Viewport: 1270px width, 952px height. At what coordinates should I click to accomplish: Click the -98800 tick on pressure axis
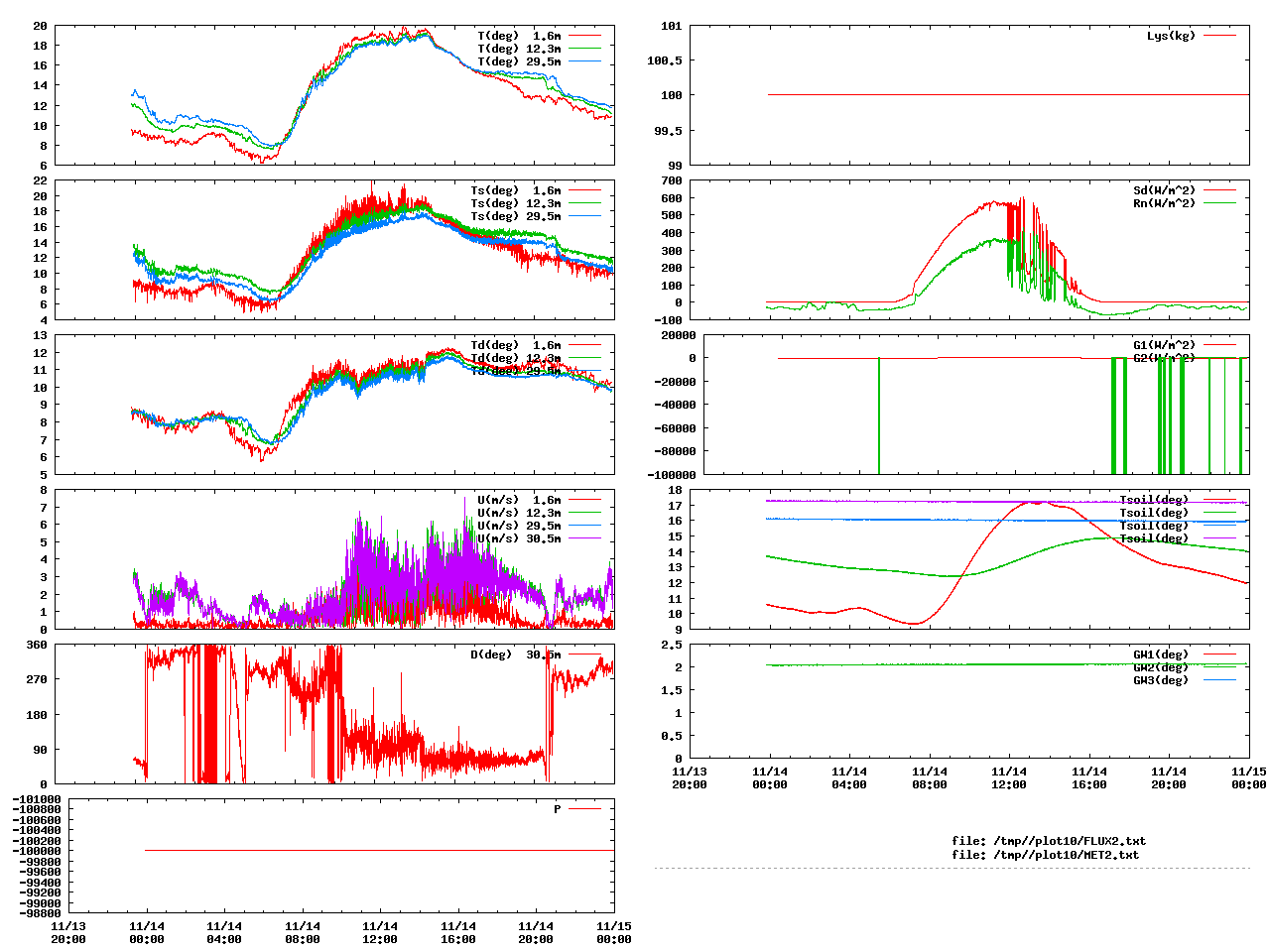click(40, 913)
